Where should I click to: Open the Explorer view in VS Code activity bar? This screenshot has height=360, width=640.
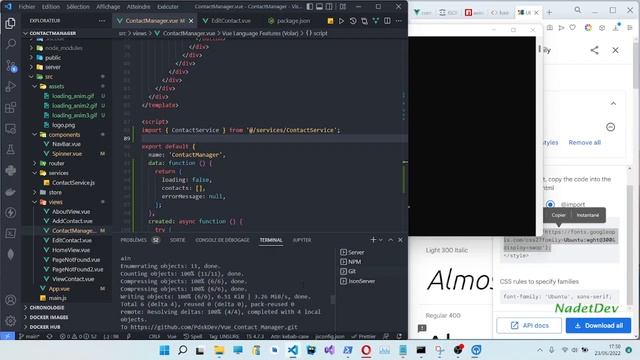tap(11, 23)
